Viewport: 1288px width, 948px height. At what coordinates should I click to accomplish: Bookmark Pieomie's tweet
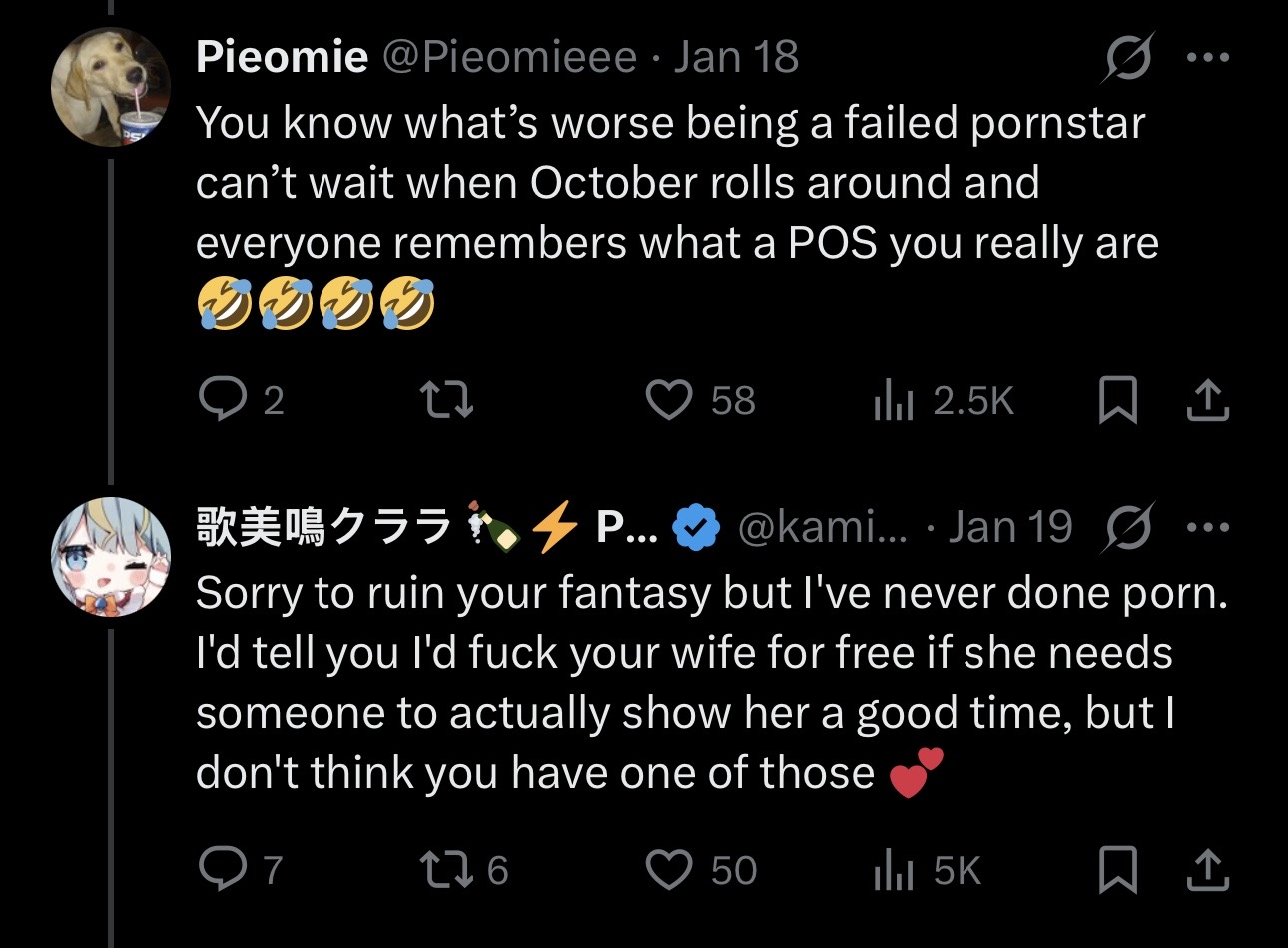1117,401
